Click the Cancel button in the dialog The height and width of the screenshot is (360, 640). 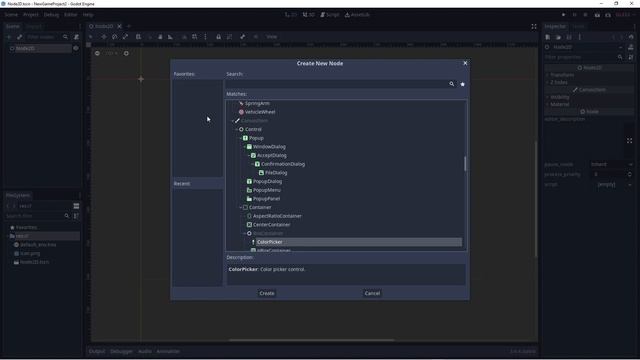tap(372, 293)
